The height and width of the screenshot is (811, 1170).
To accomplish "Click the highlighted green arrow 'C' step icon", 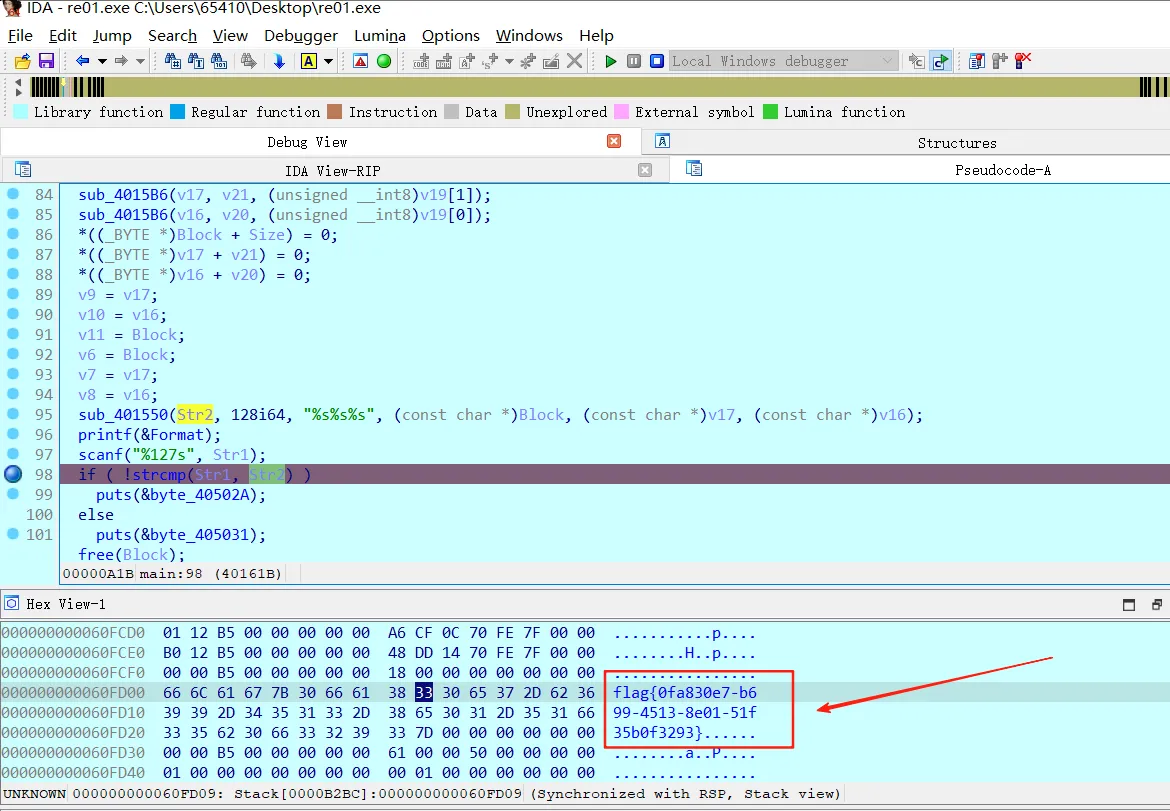I will (x=941, y=61).
